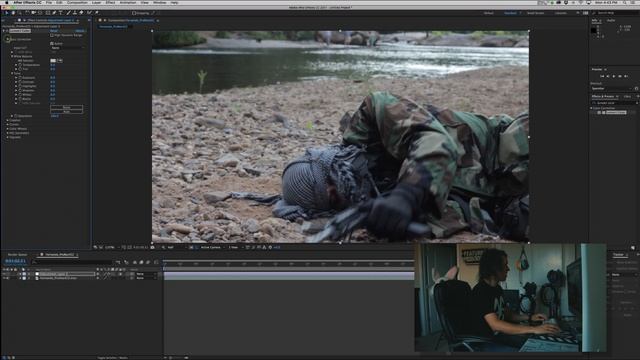Open the Layer menu

[96, 2]
